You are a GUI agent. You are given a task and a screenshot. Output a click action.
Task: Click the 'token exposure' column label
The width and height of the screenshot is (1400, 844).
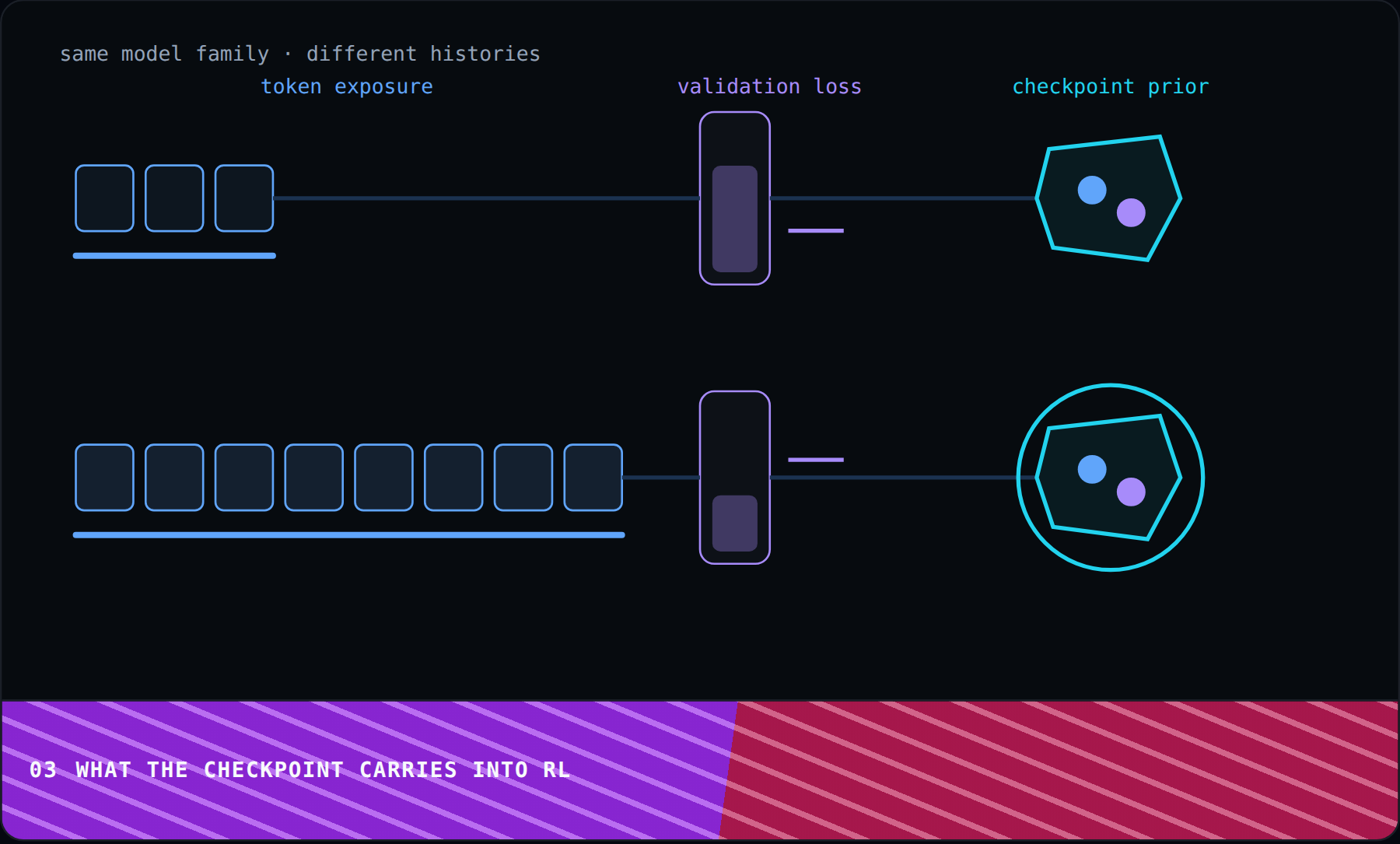click(347, 86)
